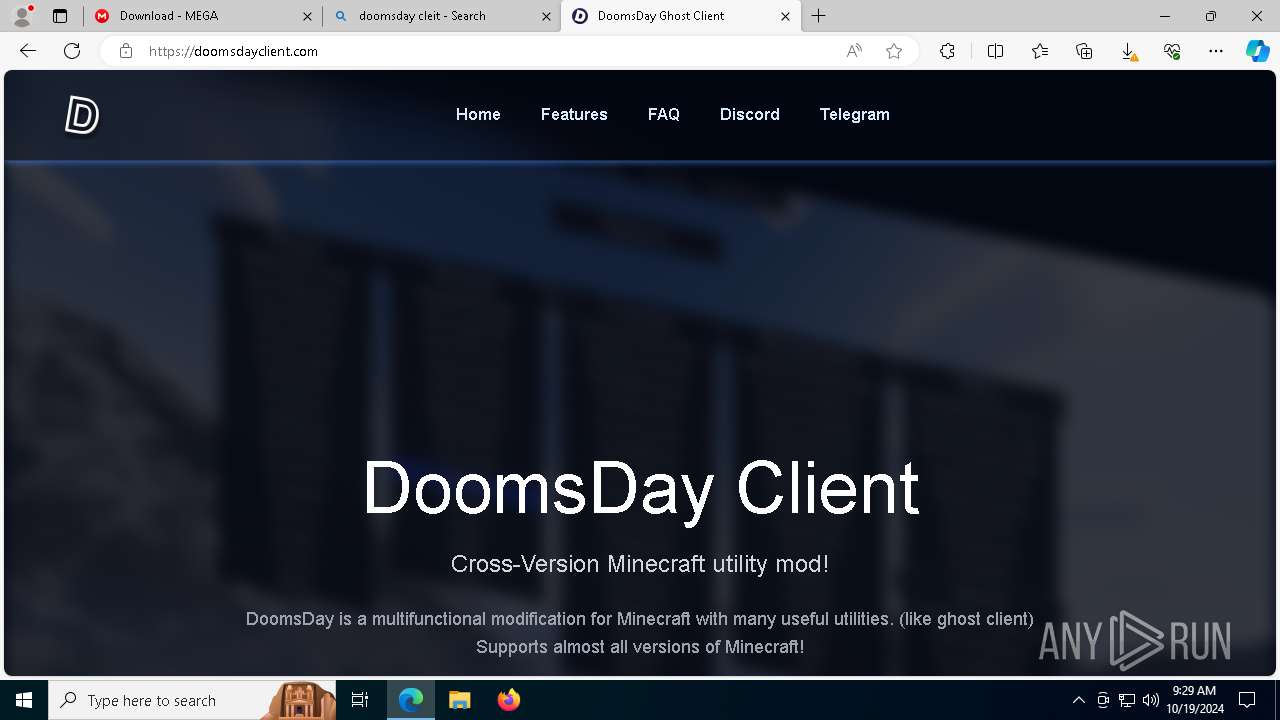Click Cross-Version Minecraft utility mod! subtitle

[x=640, y=564]
